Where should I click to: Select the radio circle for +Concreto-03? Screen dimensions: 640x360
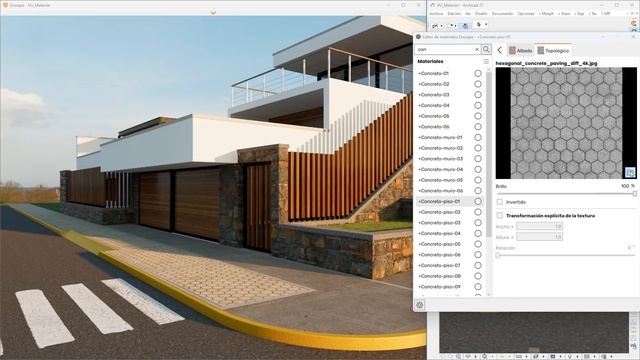[478, 95]
